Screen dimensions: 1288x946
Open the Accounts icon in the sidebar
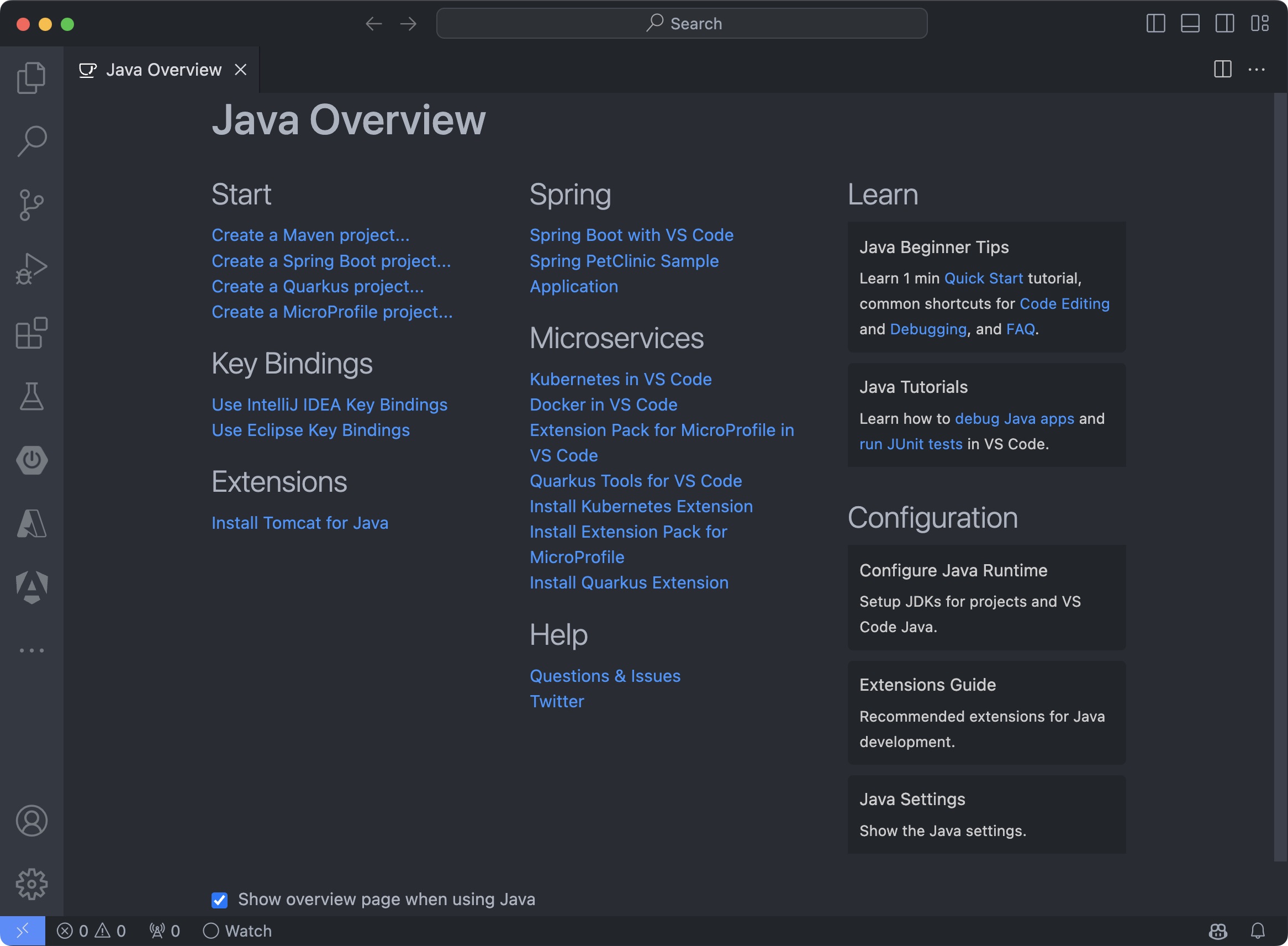(x=31, y=821)
